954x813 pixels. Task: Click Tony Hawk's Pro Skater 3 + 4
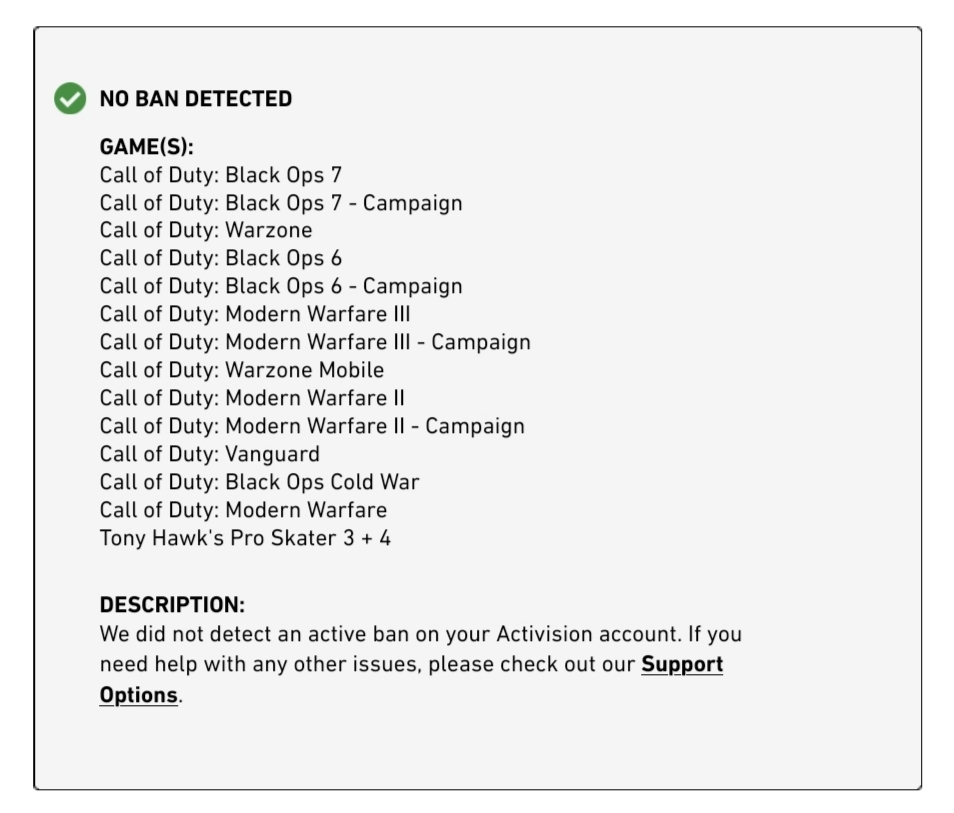(245, 538)
